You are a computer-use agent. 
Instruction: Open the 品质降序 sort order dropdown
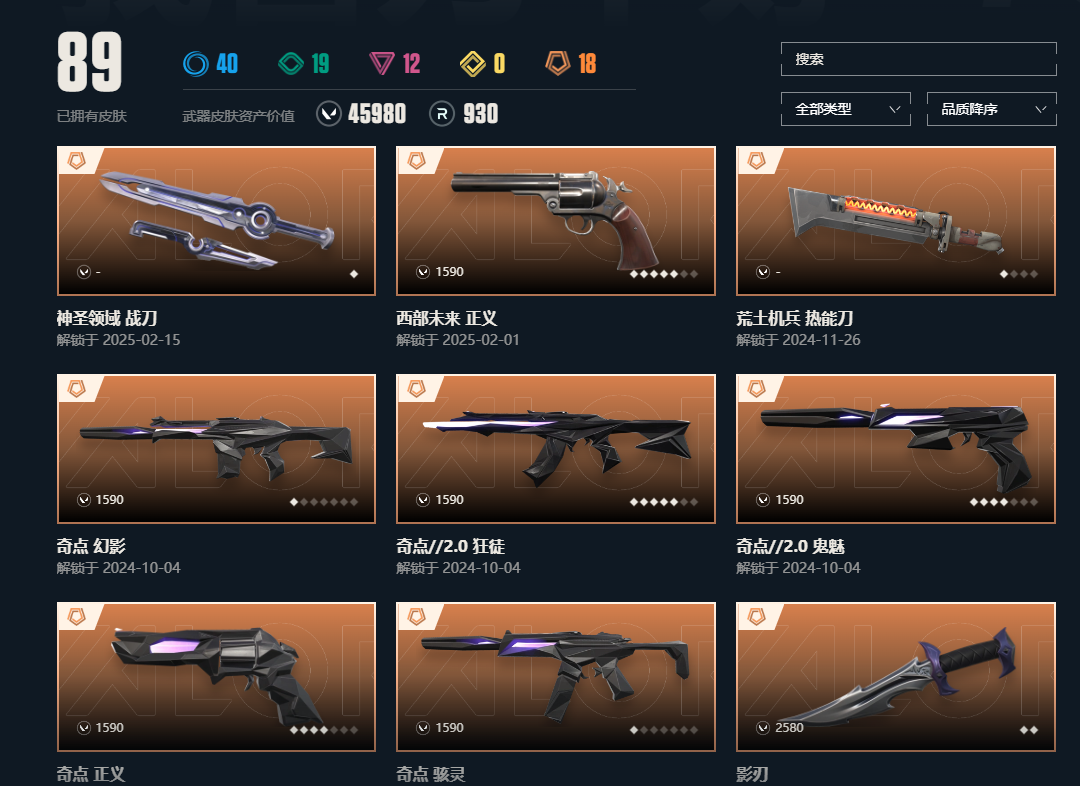click(992, 109)
